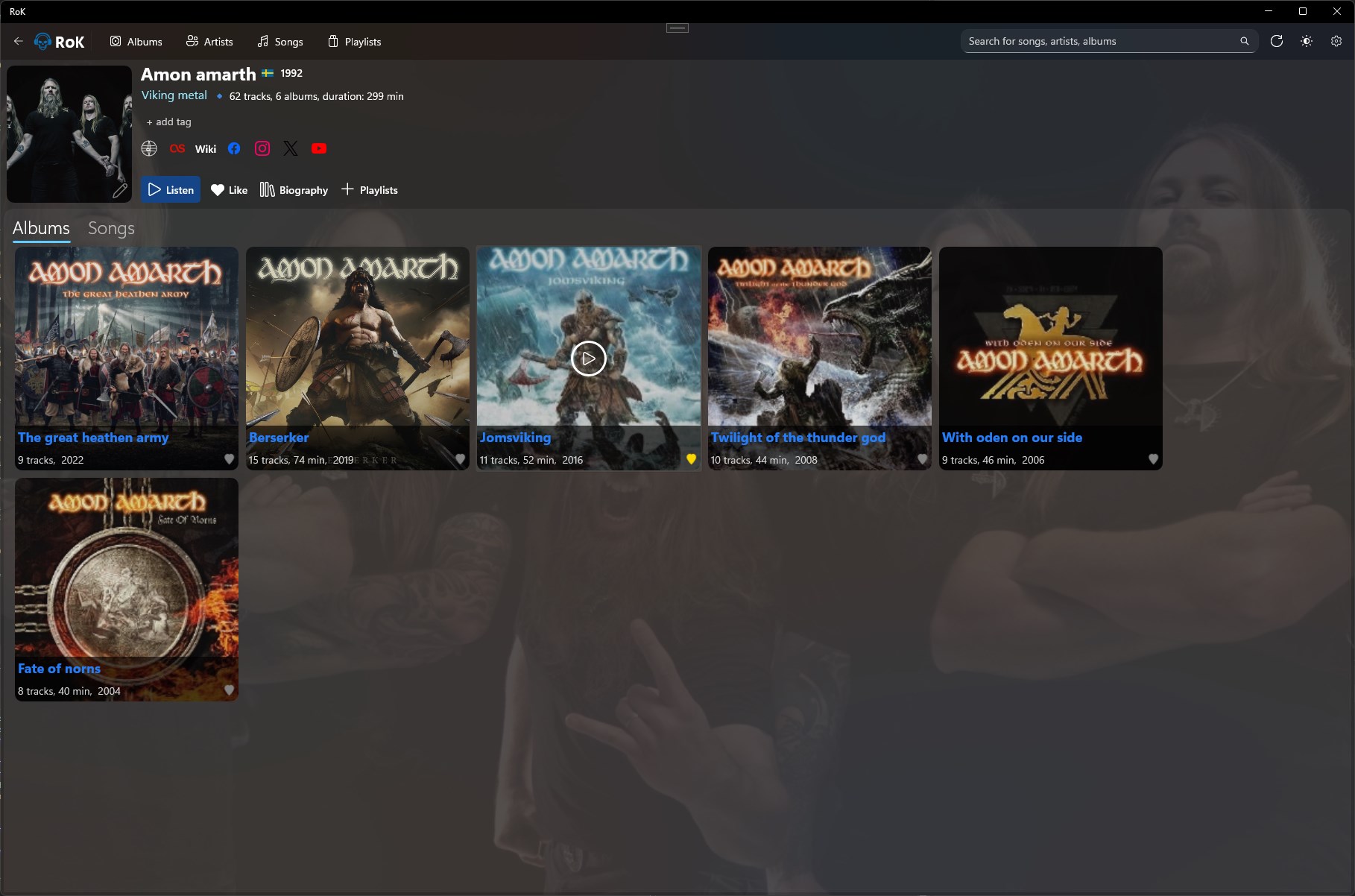
Task: Toggle like heart on Twilight of the thunder god
Action: (x=923, y=459)
